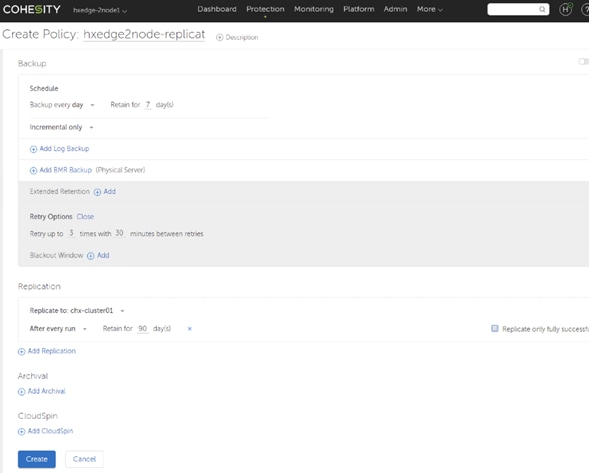
Task: Open the Platform menu
Action: 359,9
